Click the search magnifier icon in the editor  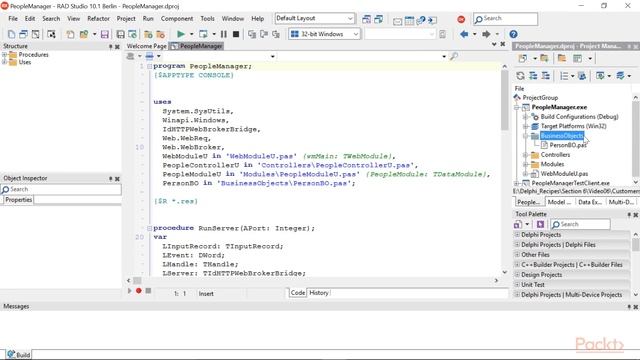453,56
